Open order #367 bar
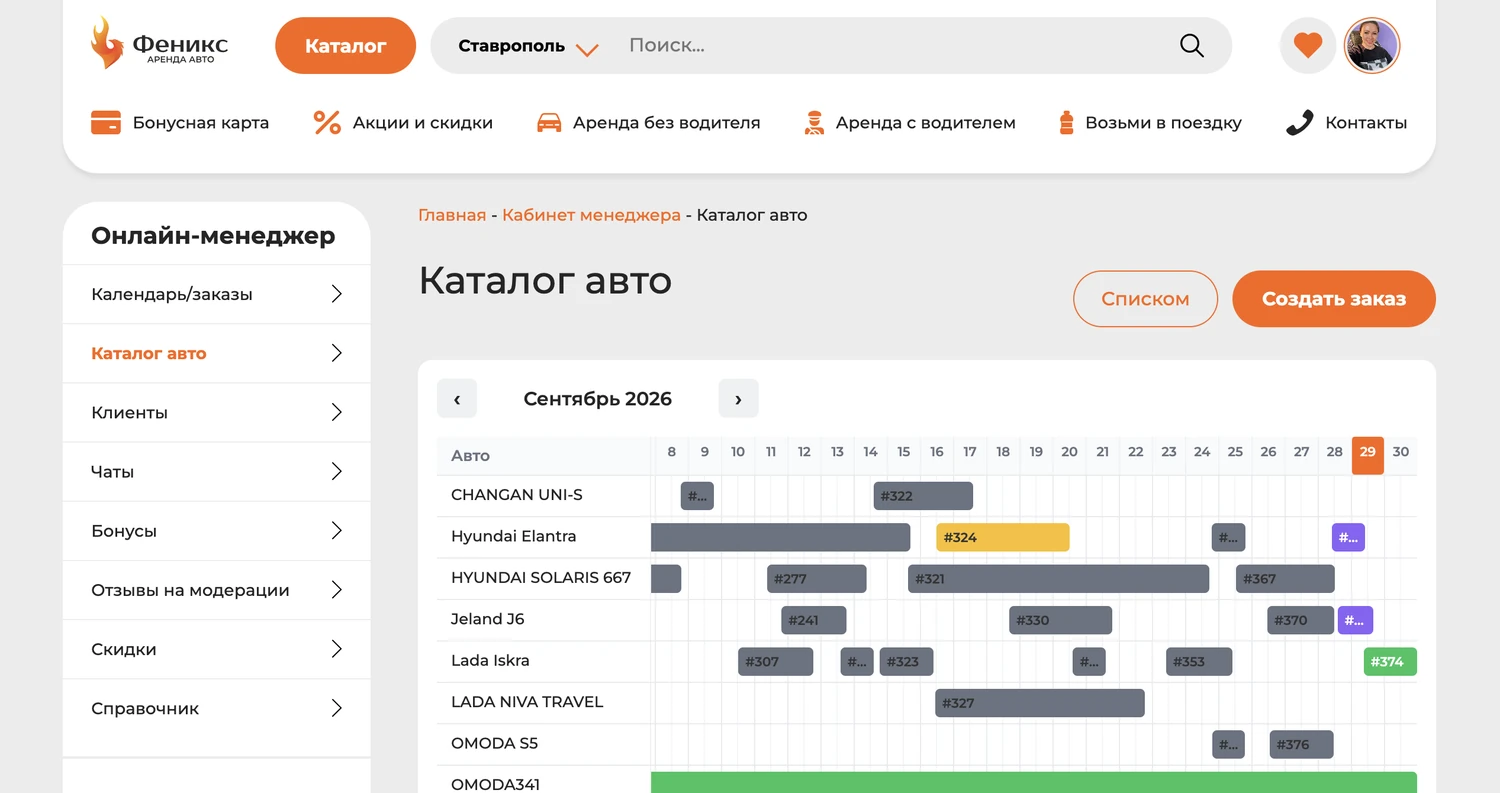 click(1285, 579)
